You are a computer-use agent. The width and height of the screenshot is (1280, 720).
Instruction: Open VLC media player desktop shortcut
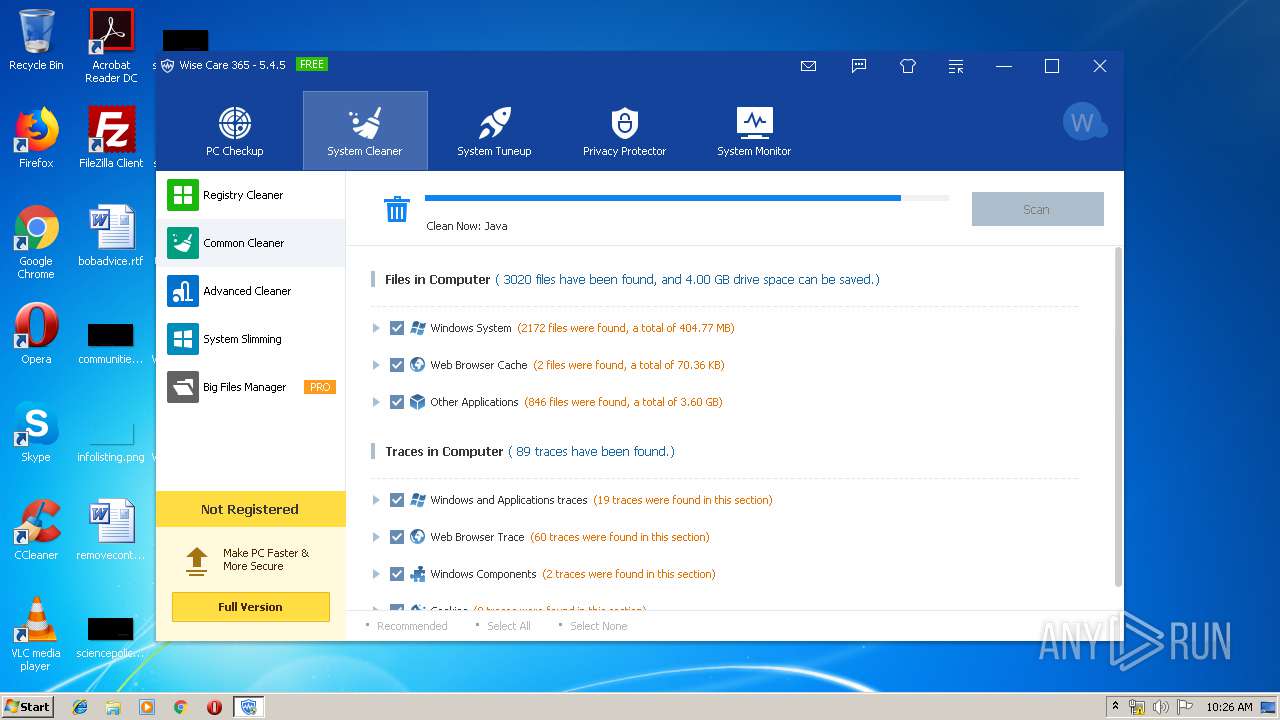click(x=36, y=634)
